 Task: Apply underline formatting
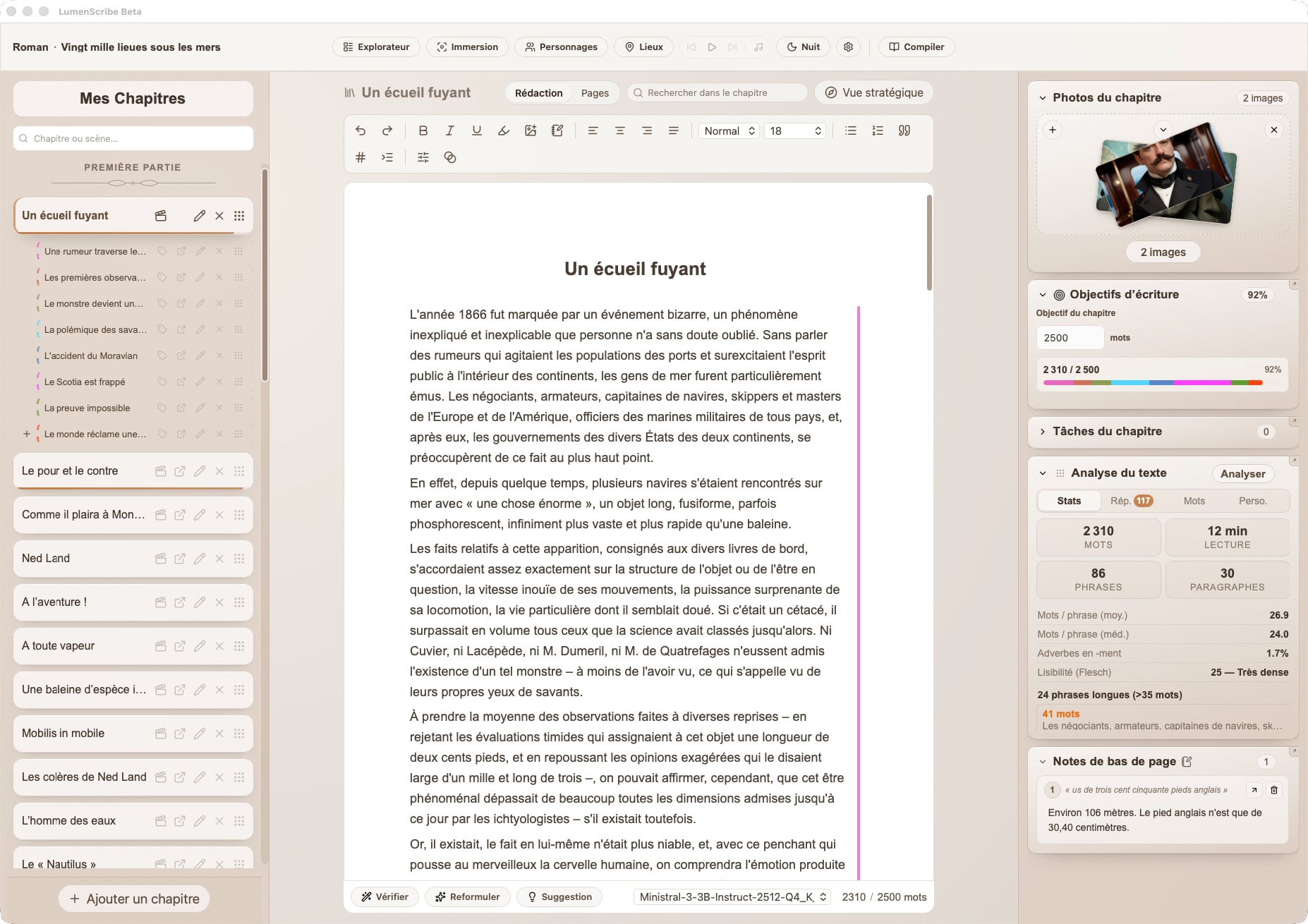coord(477,130)
